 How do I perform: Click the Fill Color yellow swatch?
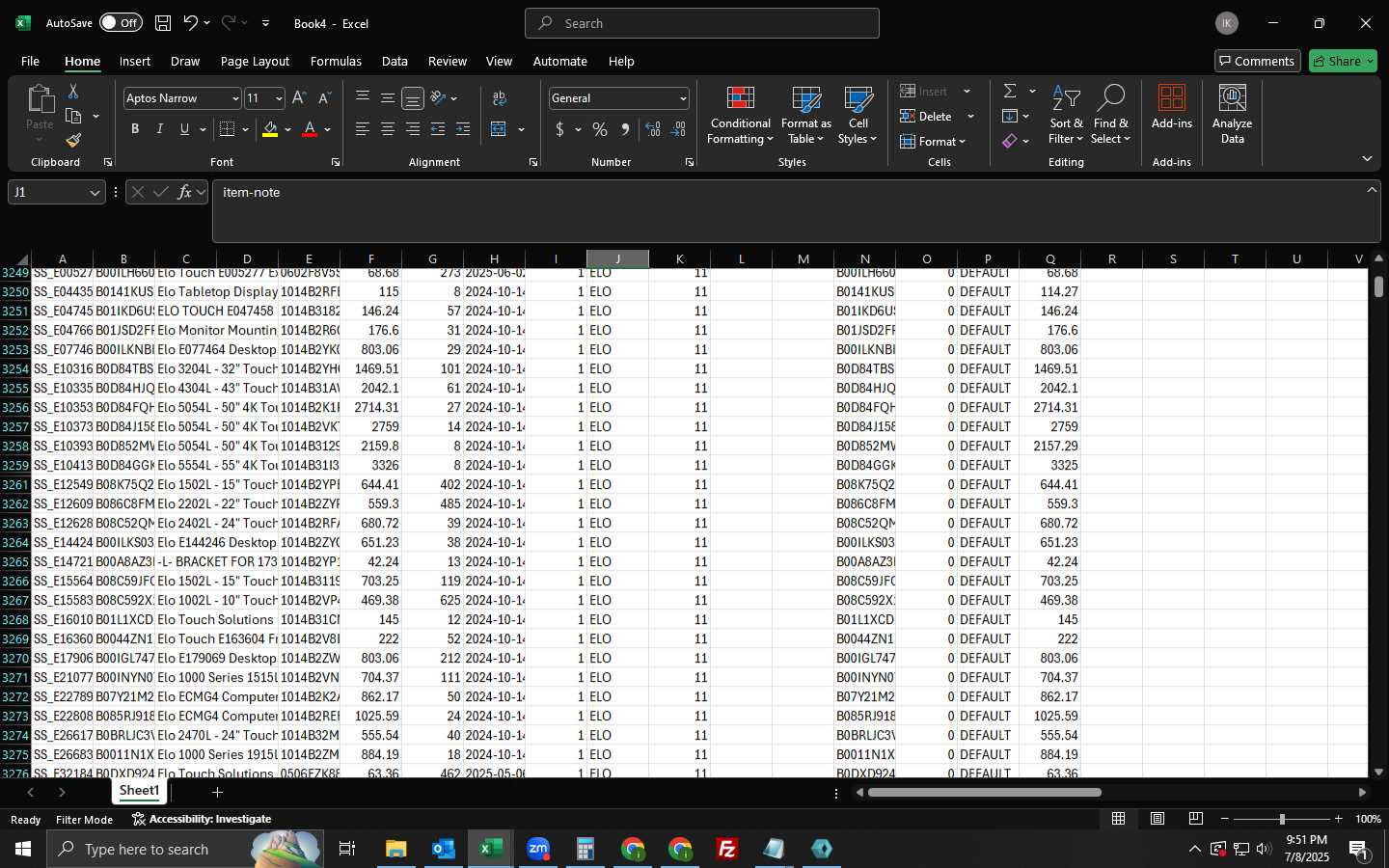pos(270,129)
